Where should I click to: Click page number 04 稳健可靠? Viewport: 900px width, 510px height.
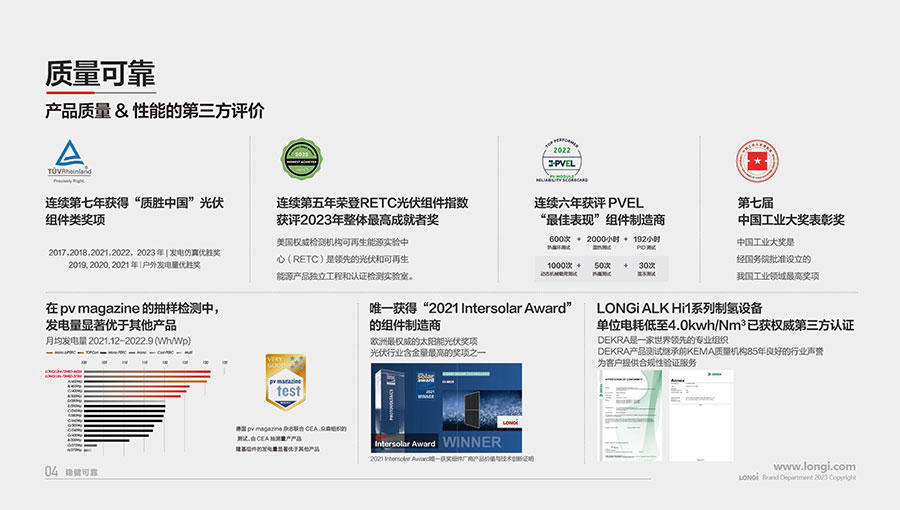[71, 472]
